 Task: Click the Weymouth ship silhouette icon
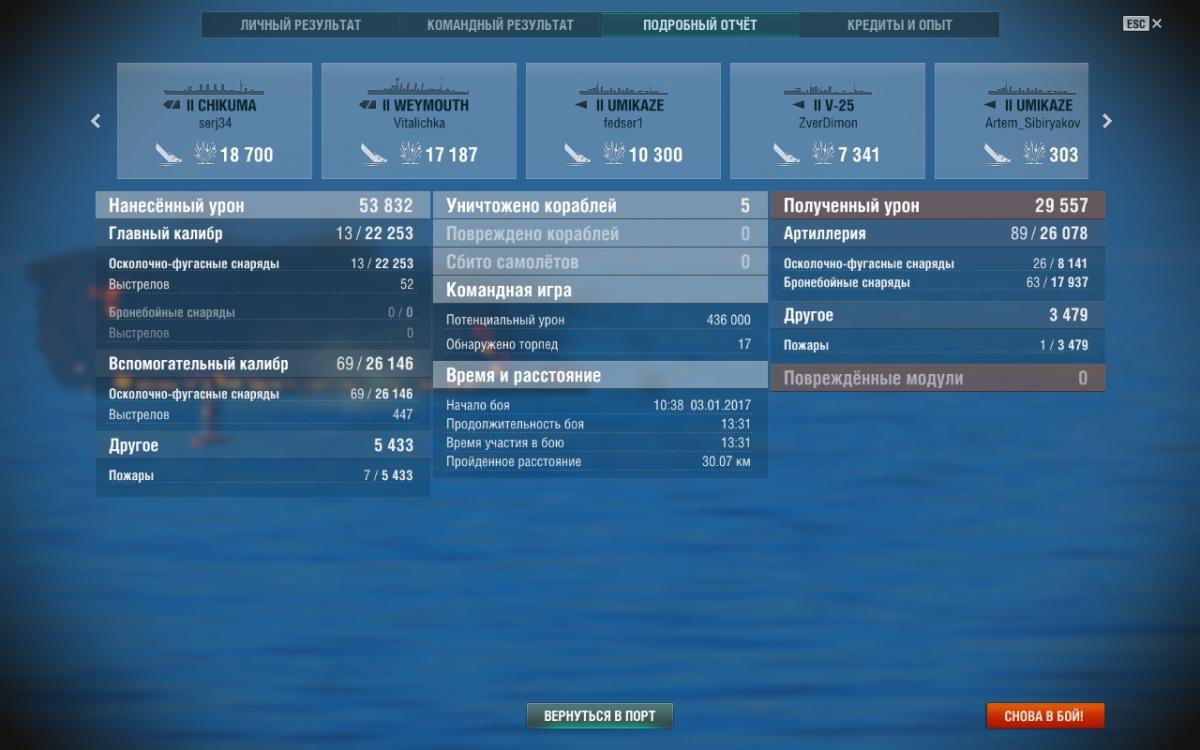pyautogui.click(x=418, y=87)
